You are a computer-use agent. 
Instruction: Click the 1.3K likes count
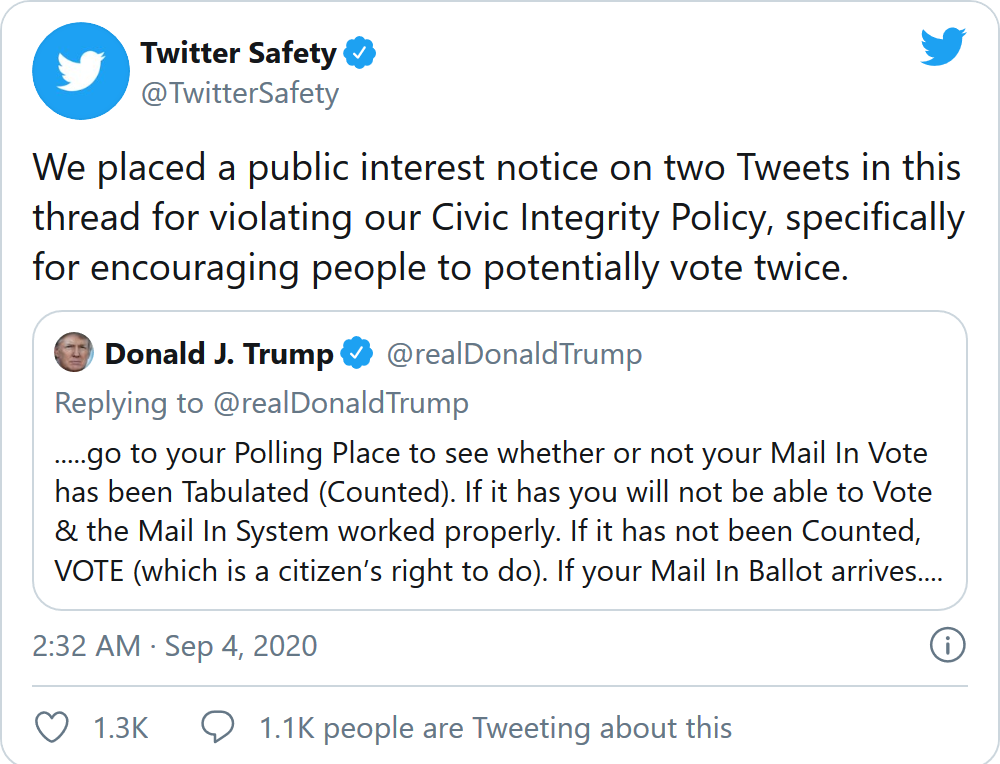click(x=121, y=728)
